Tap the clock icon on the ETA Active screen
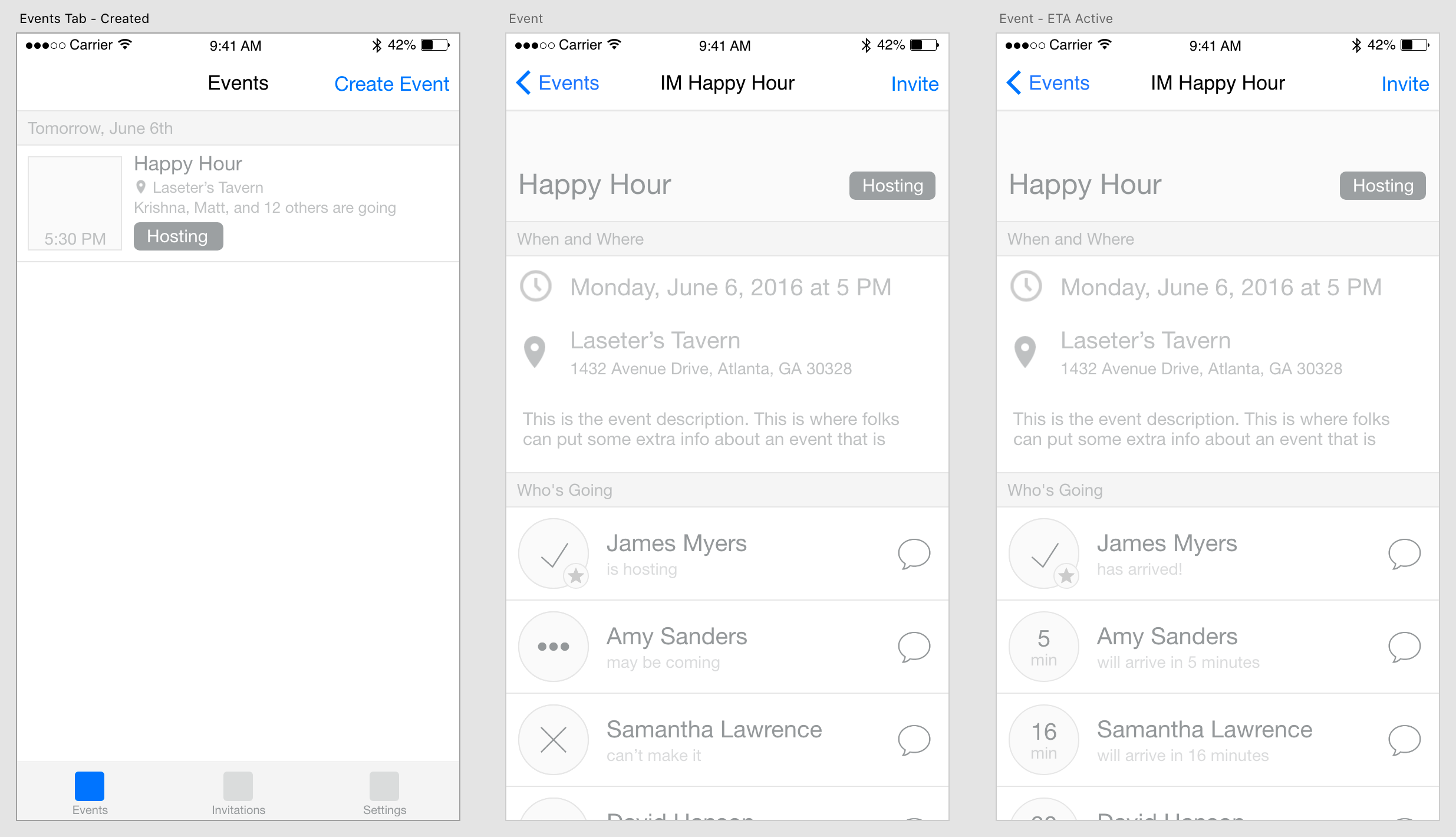 click(1026, 286)
